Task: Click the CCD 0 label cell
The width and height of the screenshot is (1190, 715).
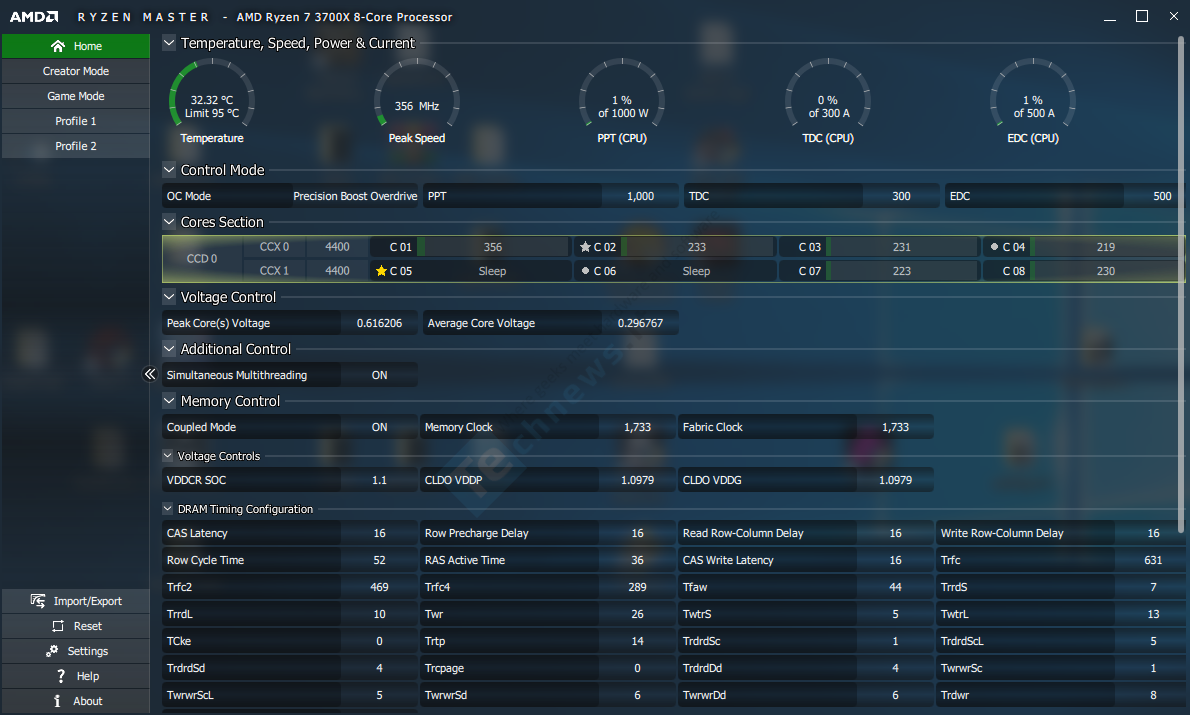Action: coord(202,259)
